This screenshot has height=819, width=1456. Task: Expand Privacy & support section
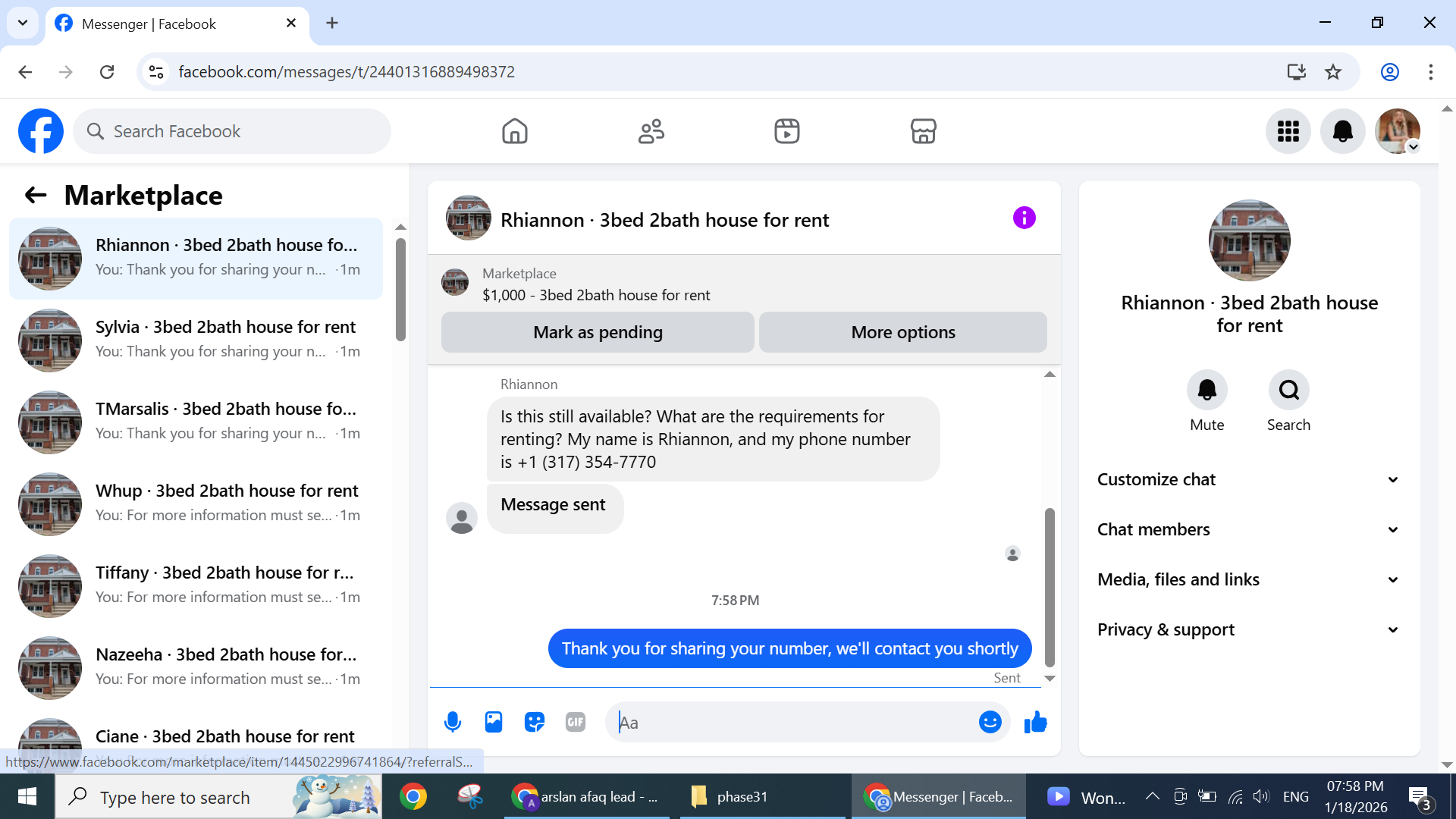[x=1248, y=629]
